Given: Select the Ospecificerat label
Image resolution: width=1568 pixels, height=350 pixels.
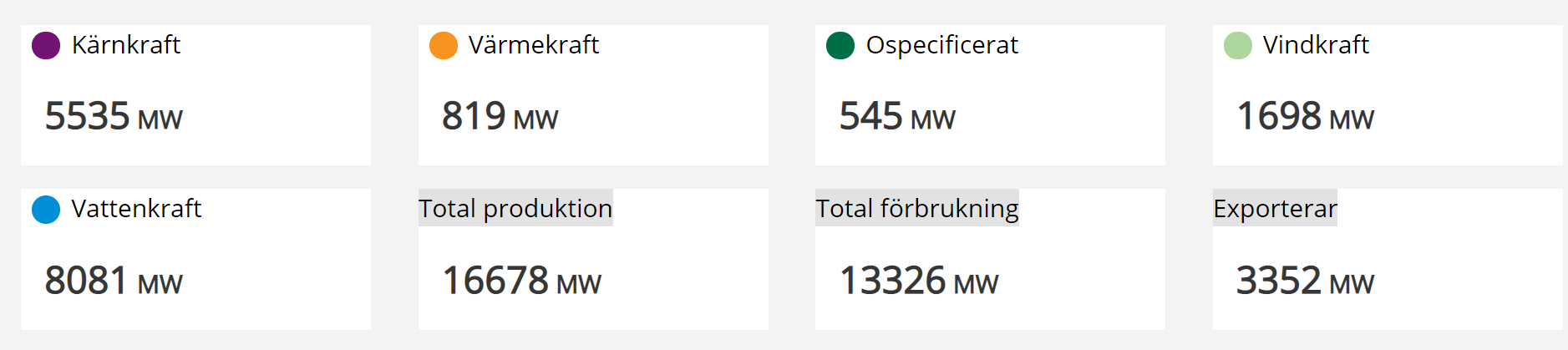Looking at the screenshot, I should [x=942, y=45].
